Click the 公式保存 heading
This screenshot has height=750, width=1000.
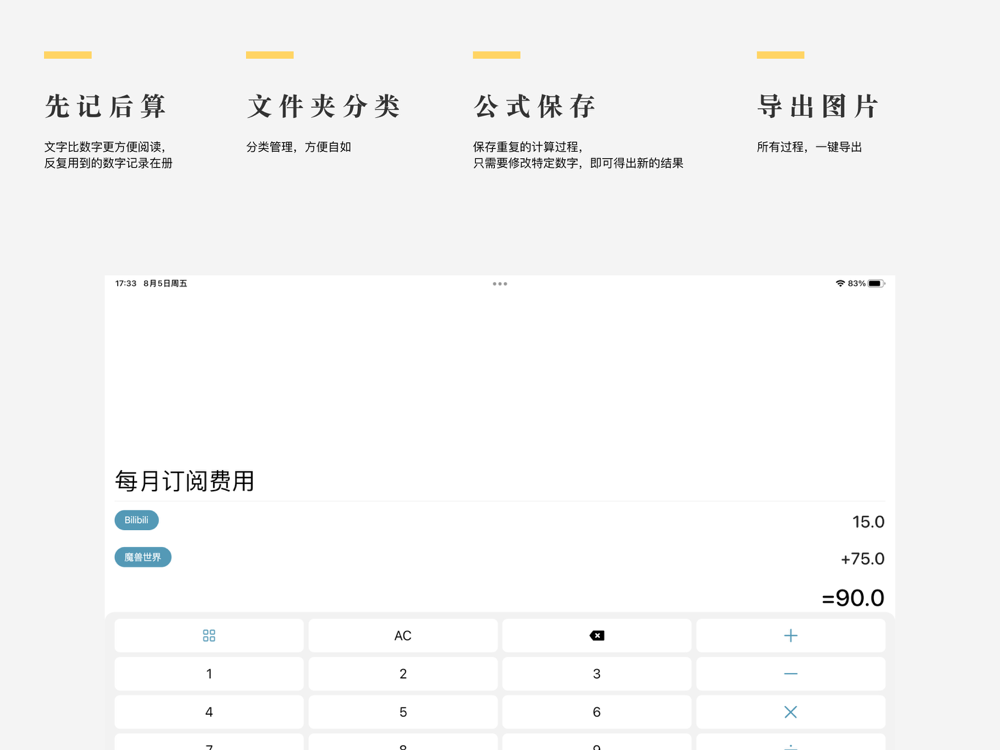(535, 106)
